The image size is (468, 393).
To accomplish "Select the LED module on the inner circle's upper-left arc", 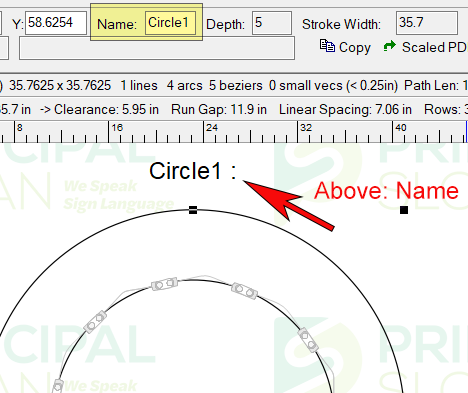I will [95, 322].
